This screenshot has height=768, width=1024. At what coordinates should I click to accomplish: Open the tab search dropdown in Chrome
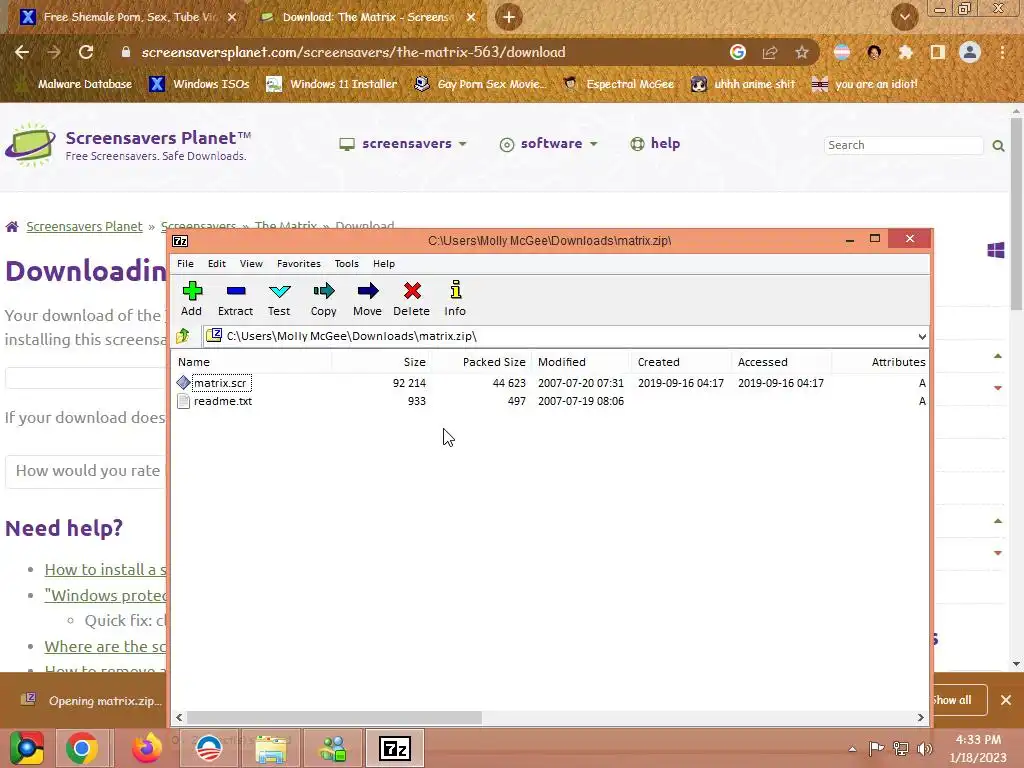click(x=904, y=17)
